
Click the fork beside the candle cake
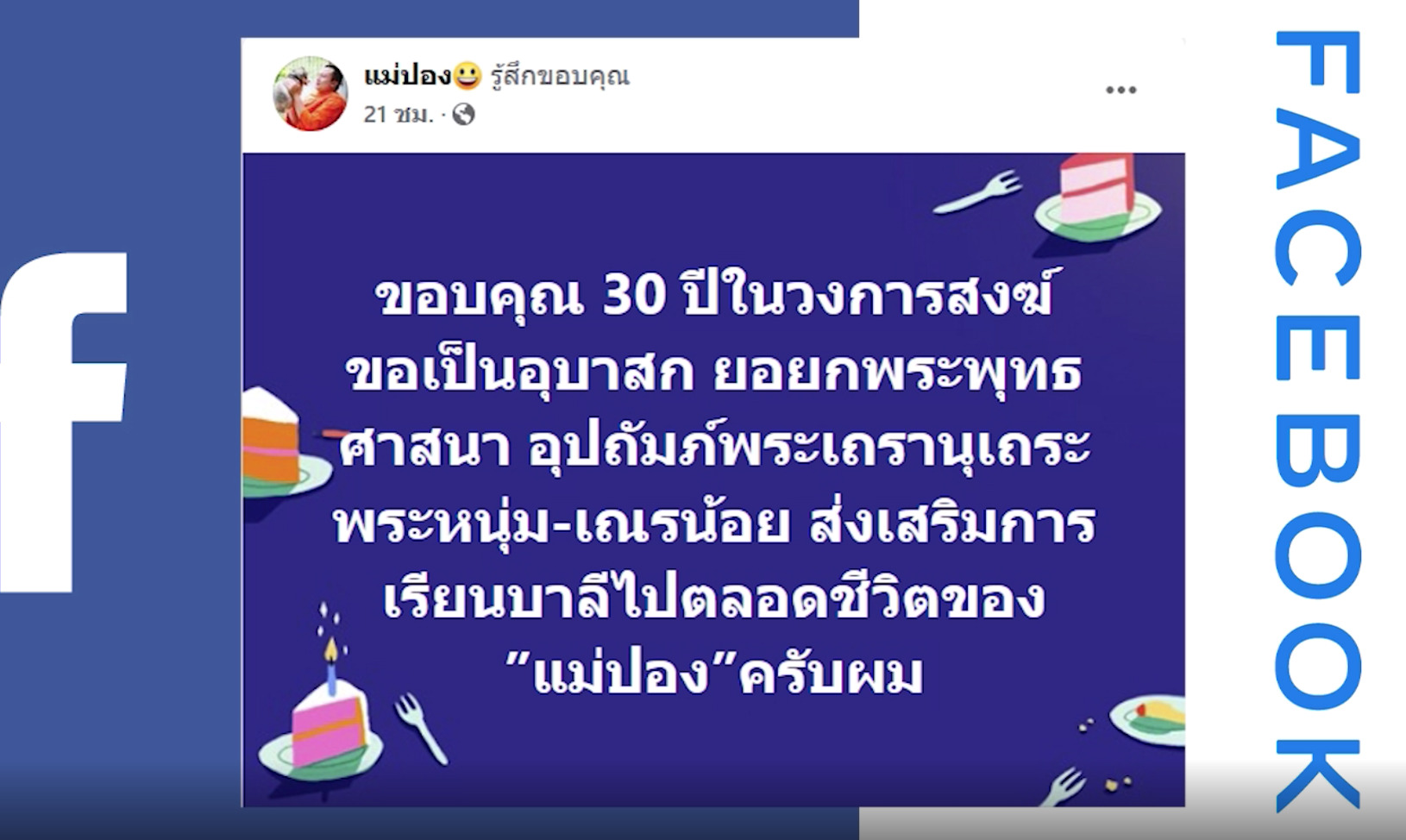coord(421,729)
